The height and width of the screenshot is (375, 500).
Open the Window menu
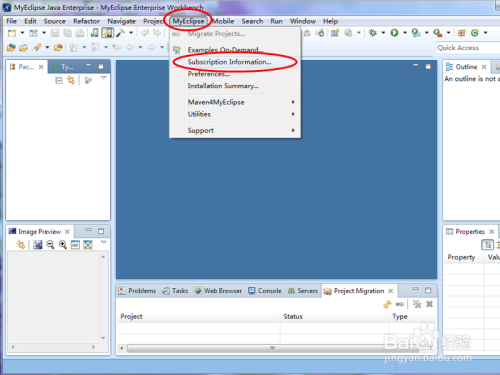tap(303, 21)
